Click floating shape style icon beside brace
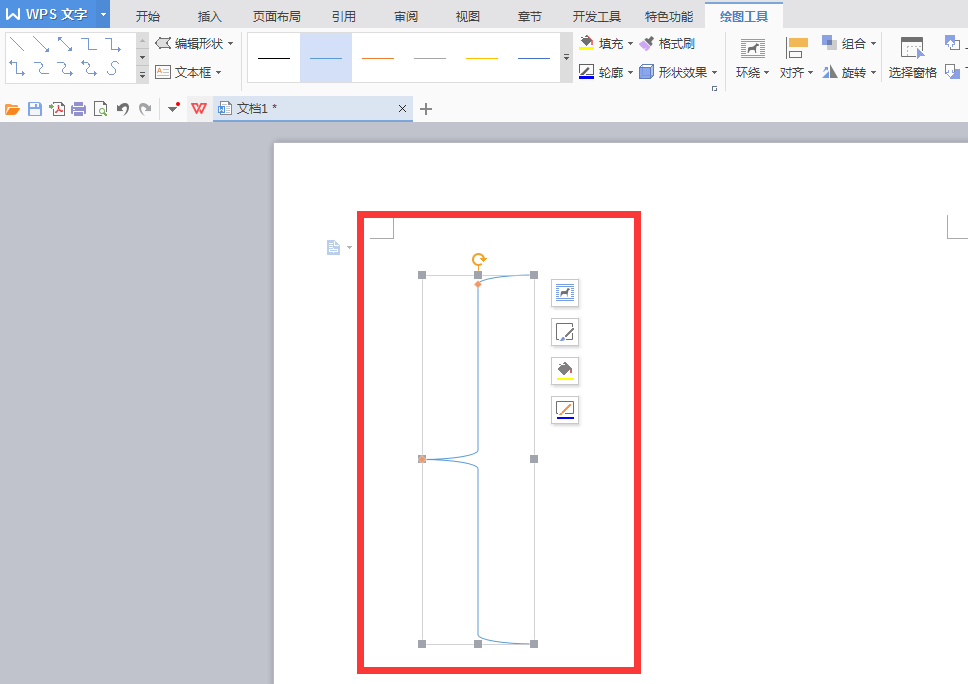Screen dimensions: 968x684 click(x=565, y=332)
